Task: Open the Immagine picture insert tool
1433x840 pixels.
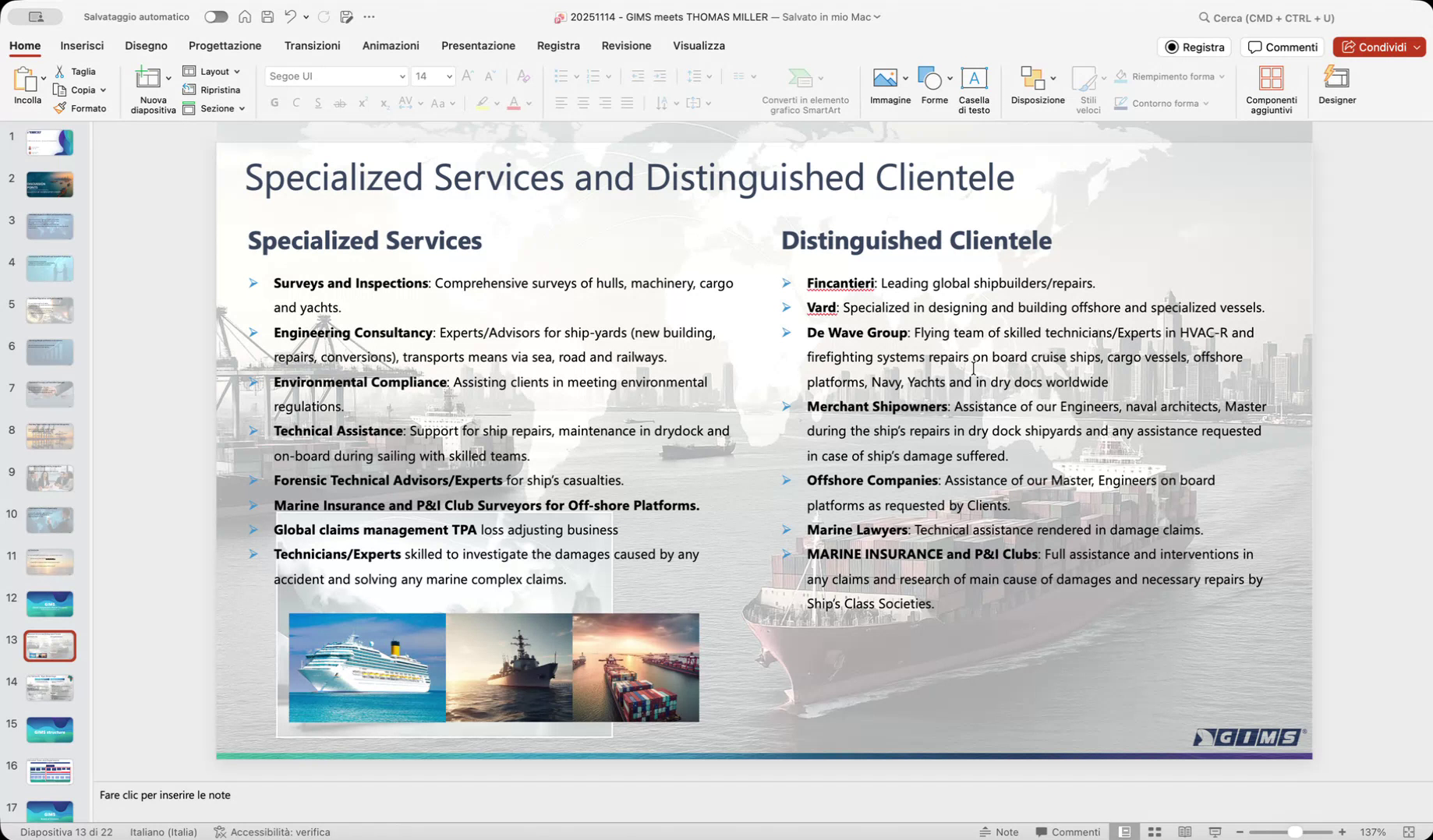Action: [x=885, y=79]
